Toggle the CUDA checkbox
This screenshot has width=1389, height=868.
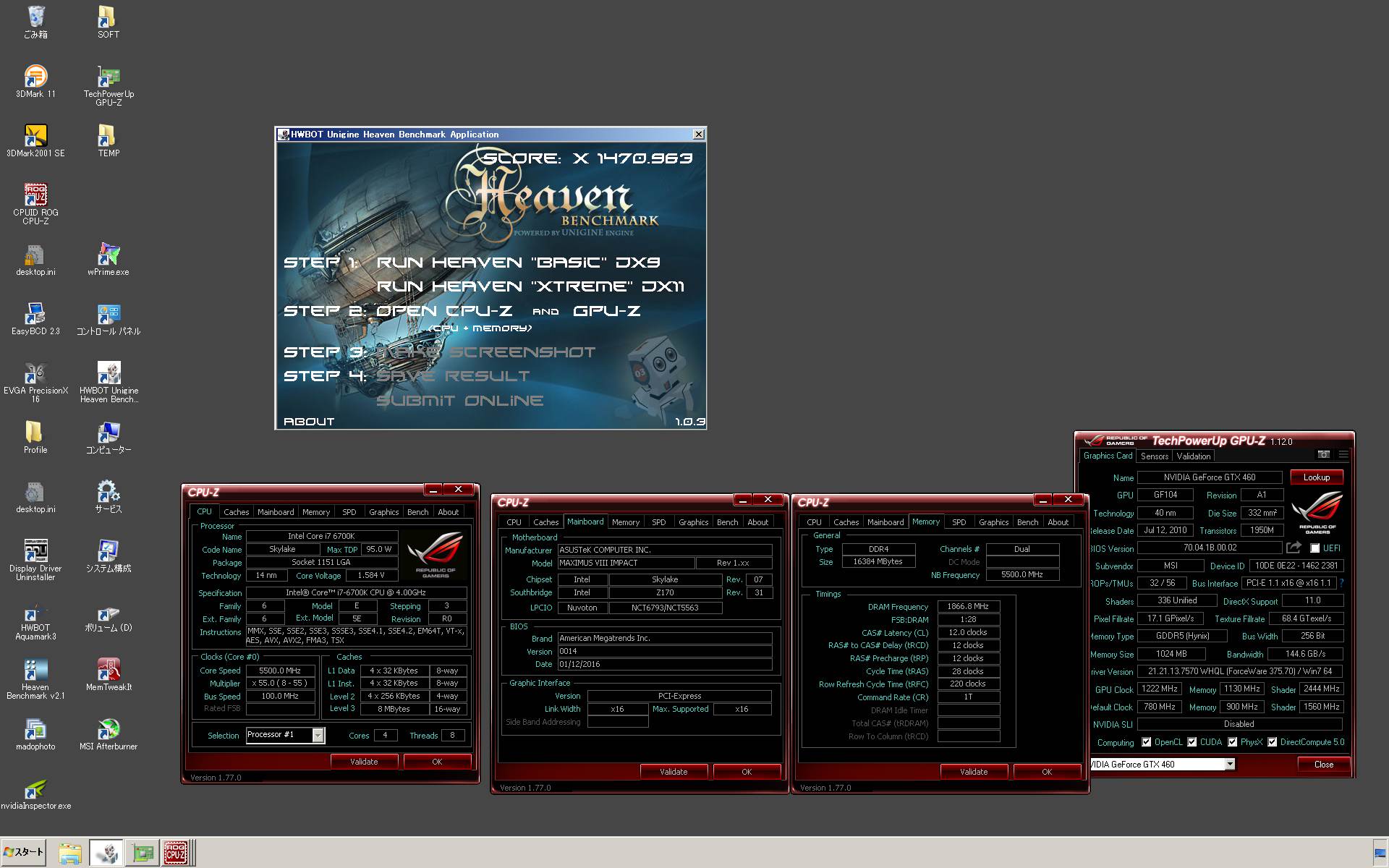1192,742
